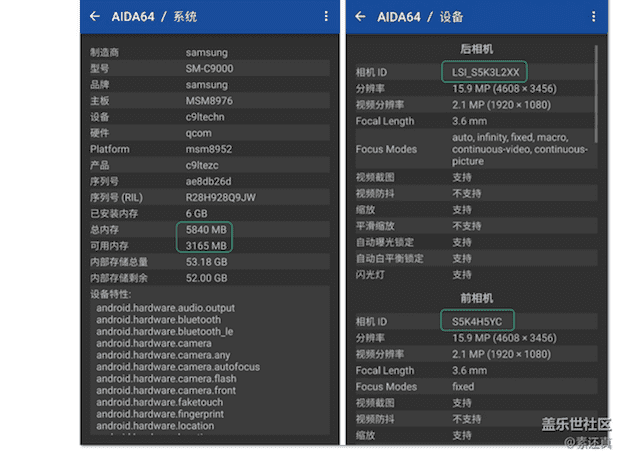
Task: Tap the front camera ID S5K4H5YC
Action: coord(477,321)
